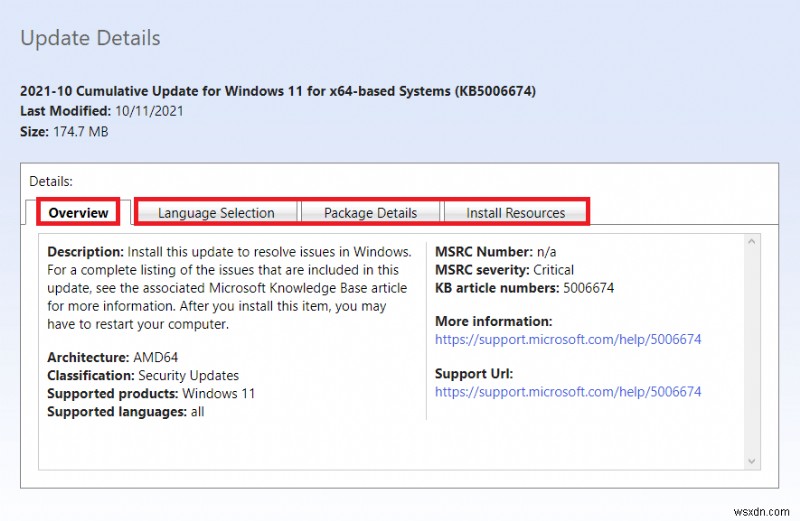The height and width of the screenshot is (521, 800).
Task: Click the Description paragraph text
Action: click(229, 288)
